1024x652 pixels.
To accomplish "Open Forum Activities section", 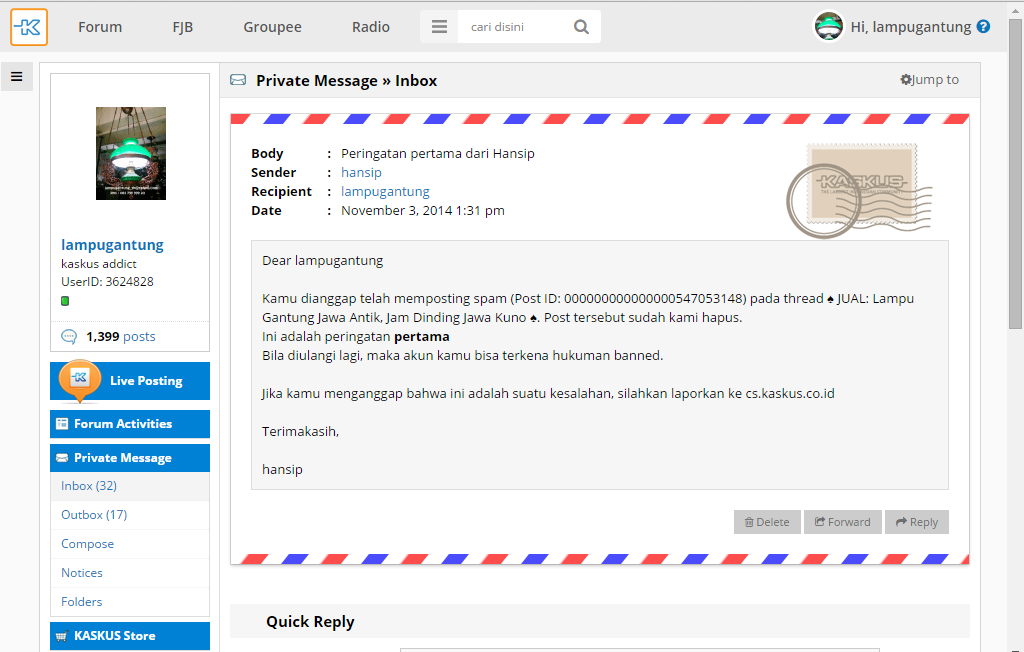I will 130,424.
